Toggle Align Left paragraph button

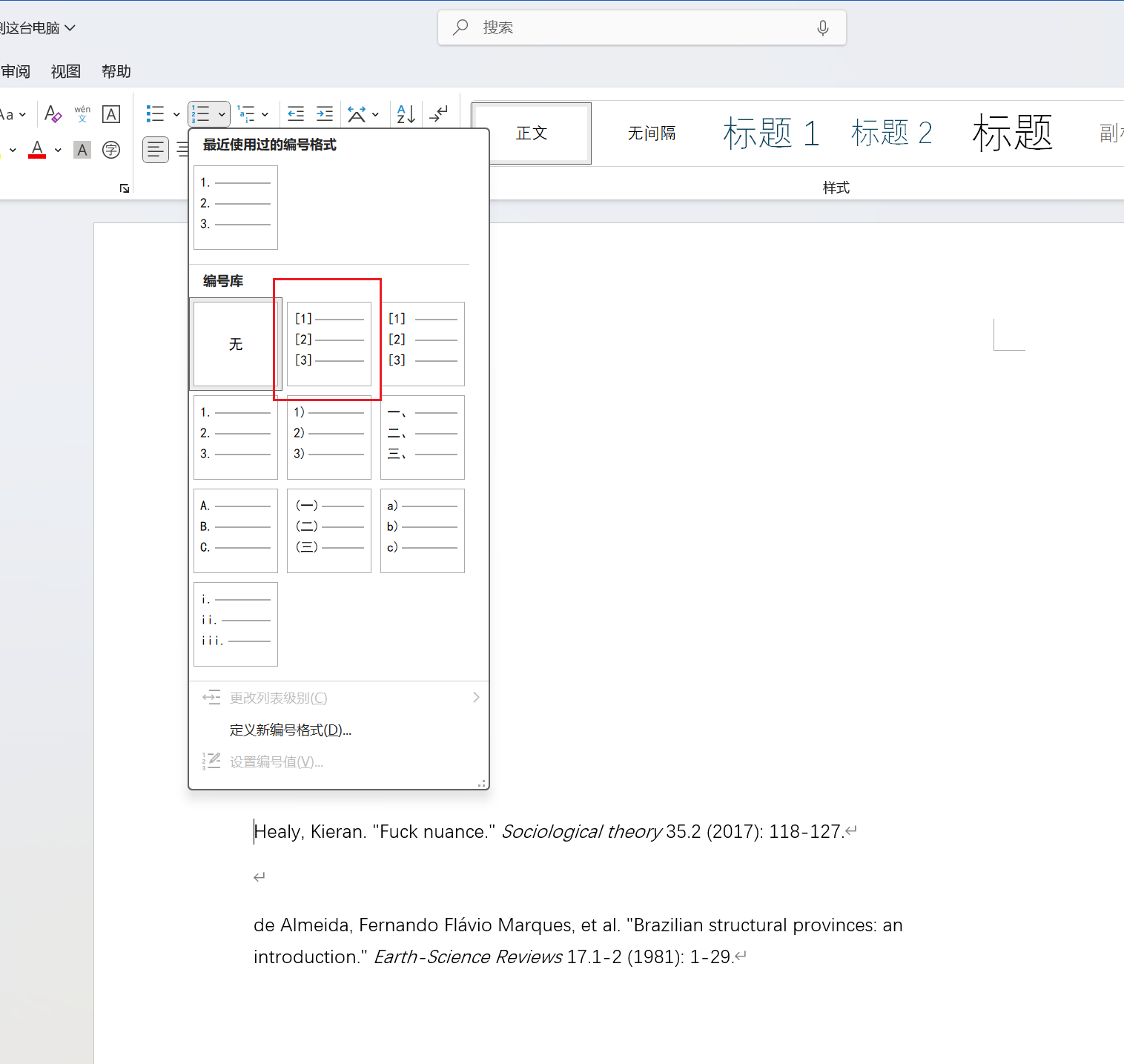pyautogui.click(x=156, y=150)
